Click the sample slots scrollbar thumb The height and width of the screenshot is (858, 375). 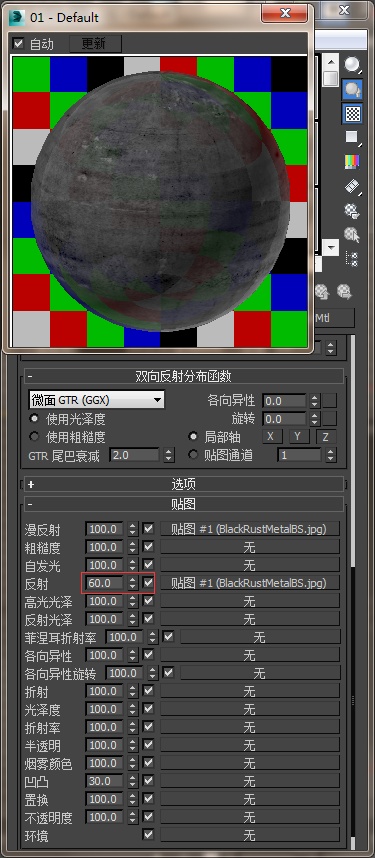[x=331, y=78]
